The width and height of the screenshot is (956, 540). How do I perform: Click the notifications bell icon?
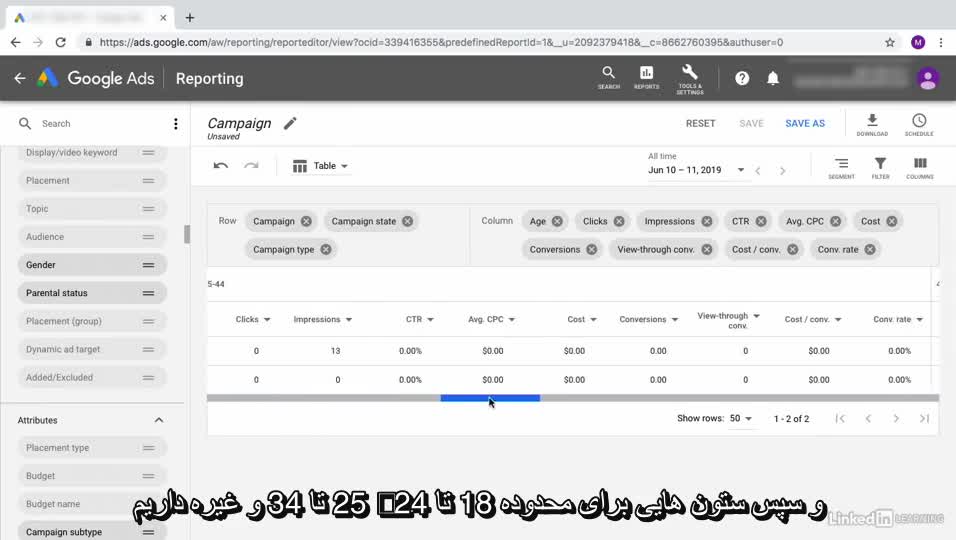pos(773,78)
